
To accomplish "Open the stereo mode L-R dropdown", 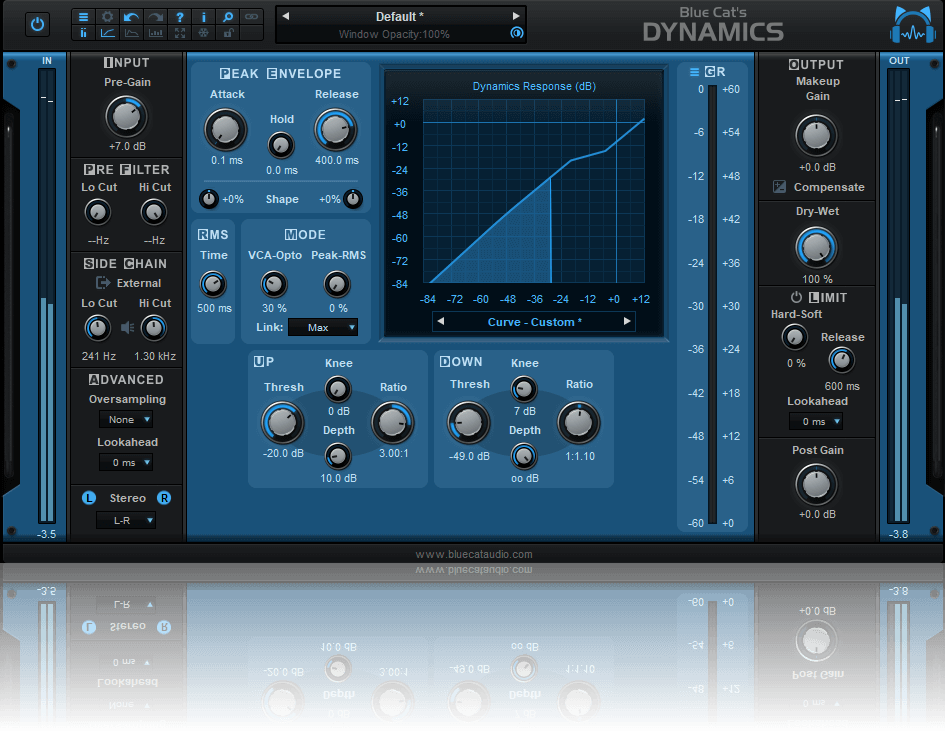I will [x=126, y=520].
